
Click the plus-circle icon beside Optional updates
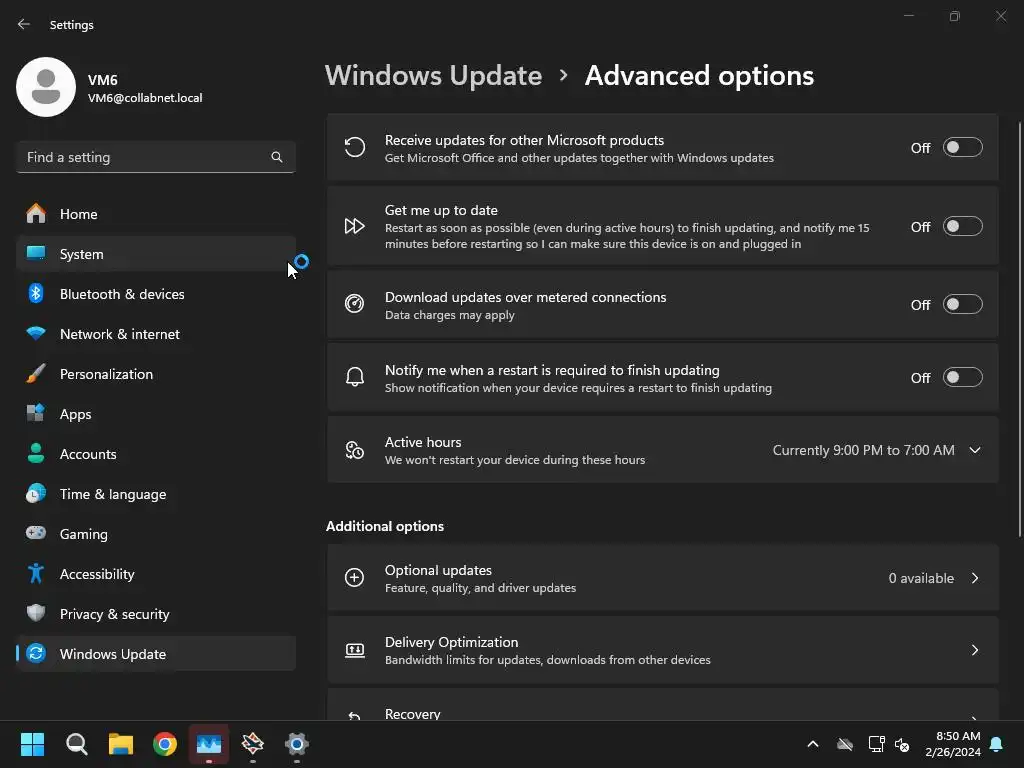pyautogui.click(x=355, y=578)
